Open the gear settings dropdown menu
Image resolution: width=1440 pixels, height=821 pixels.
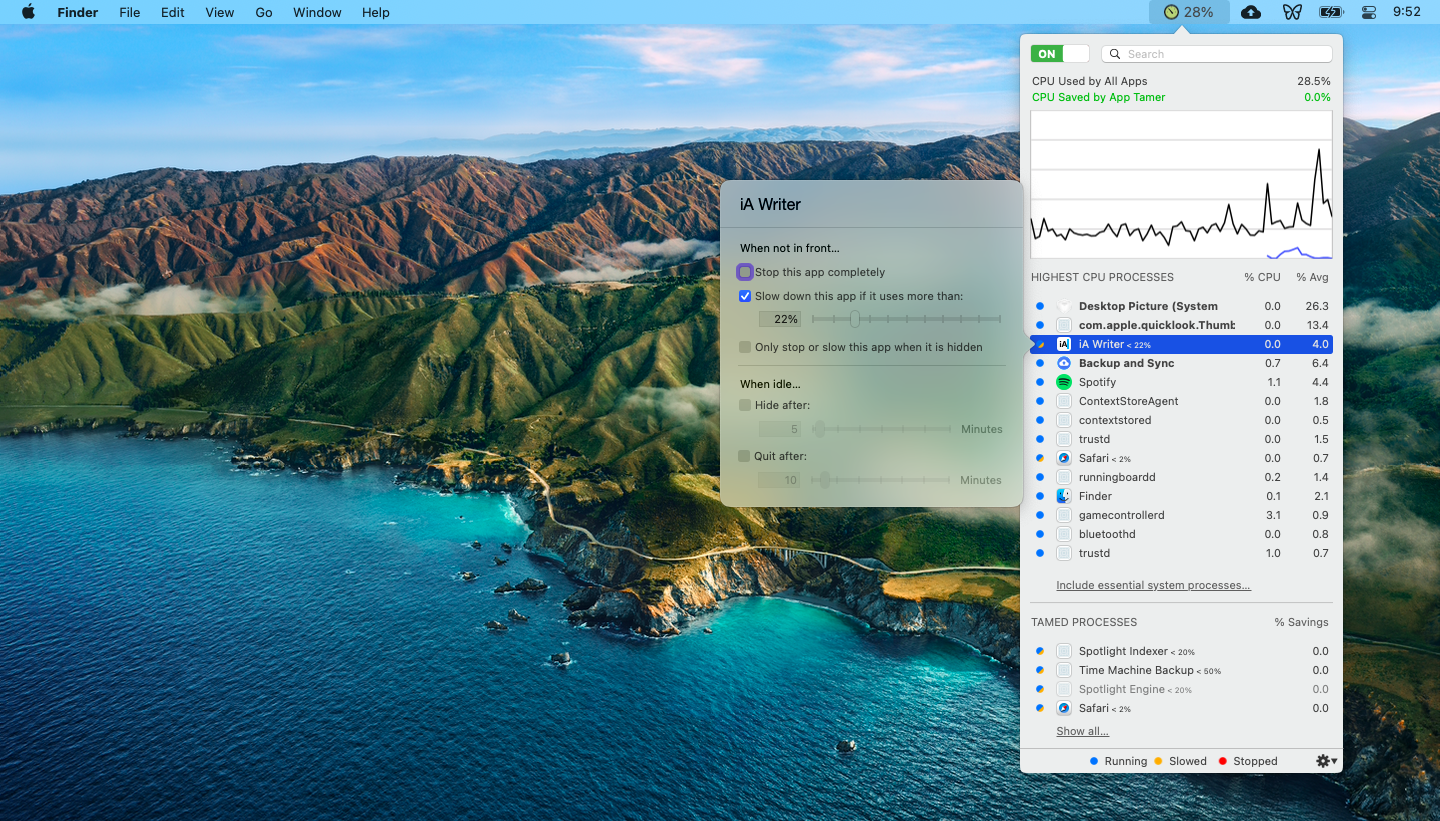(1327, 761)
